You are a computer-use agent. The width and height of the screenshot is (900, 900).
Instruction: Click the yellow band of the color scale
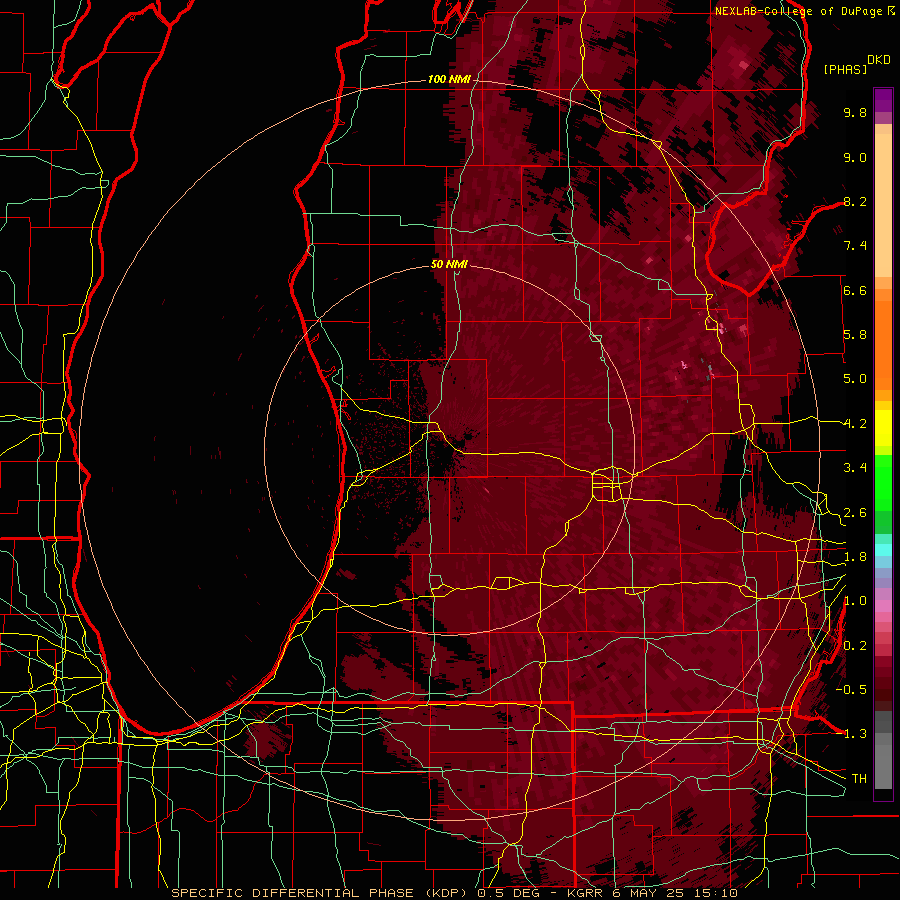[883, 428]
